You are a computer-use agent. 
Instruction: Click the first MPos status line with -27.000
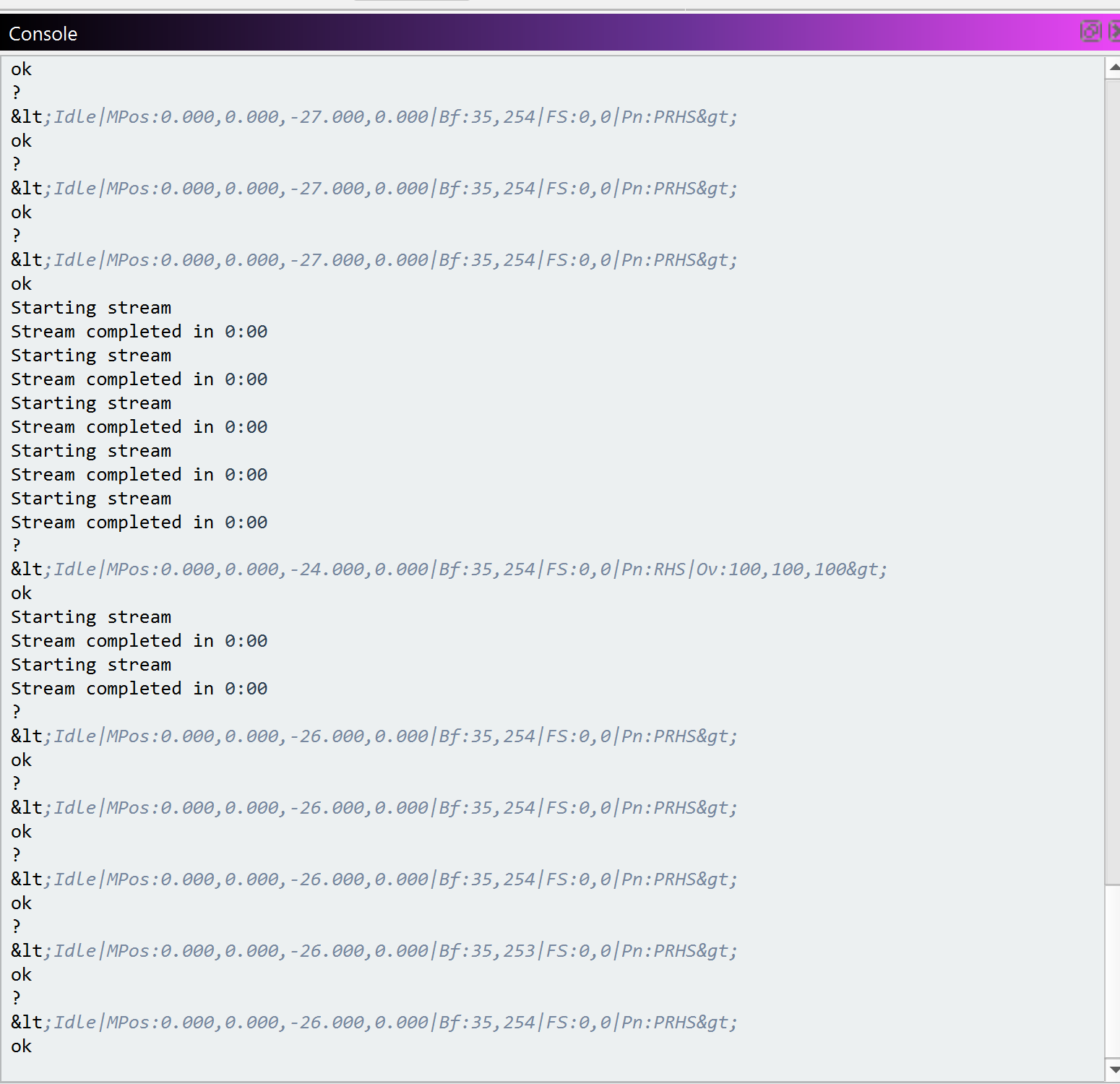[x=374, y=117]
